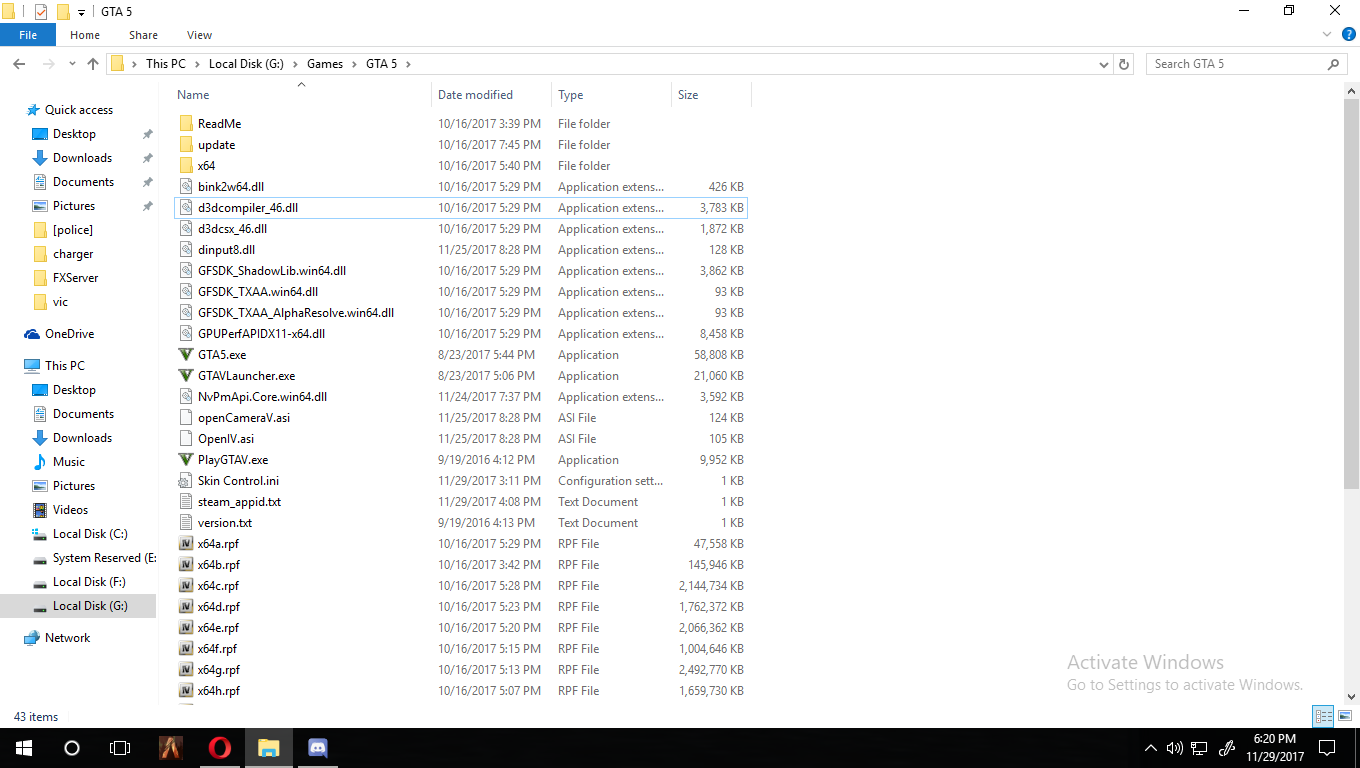This screenshot has width=1360, height=768.
Task: Open Task View from taskbar
Action: coord(120,747)
